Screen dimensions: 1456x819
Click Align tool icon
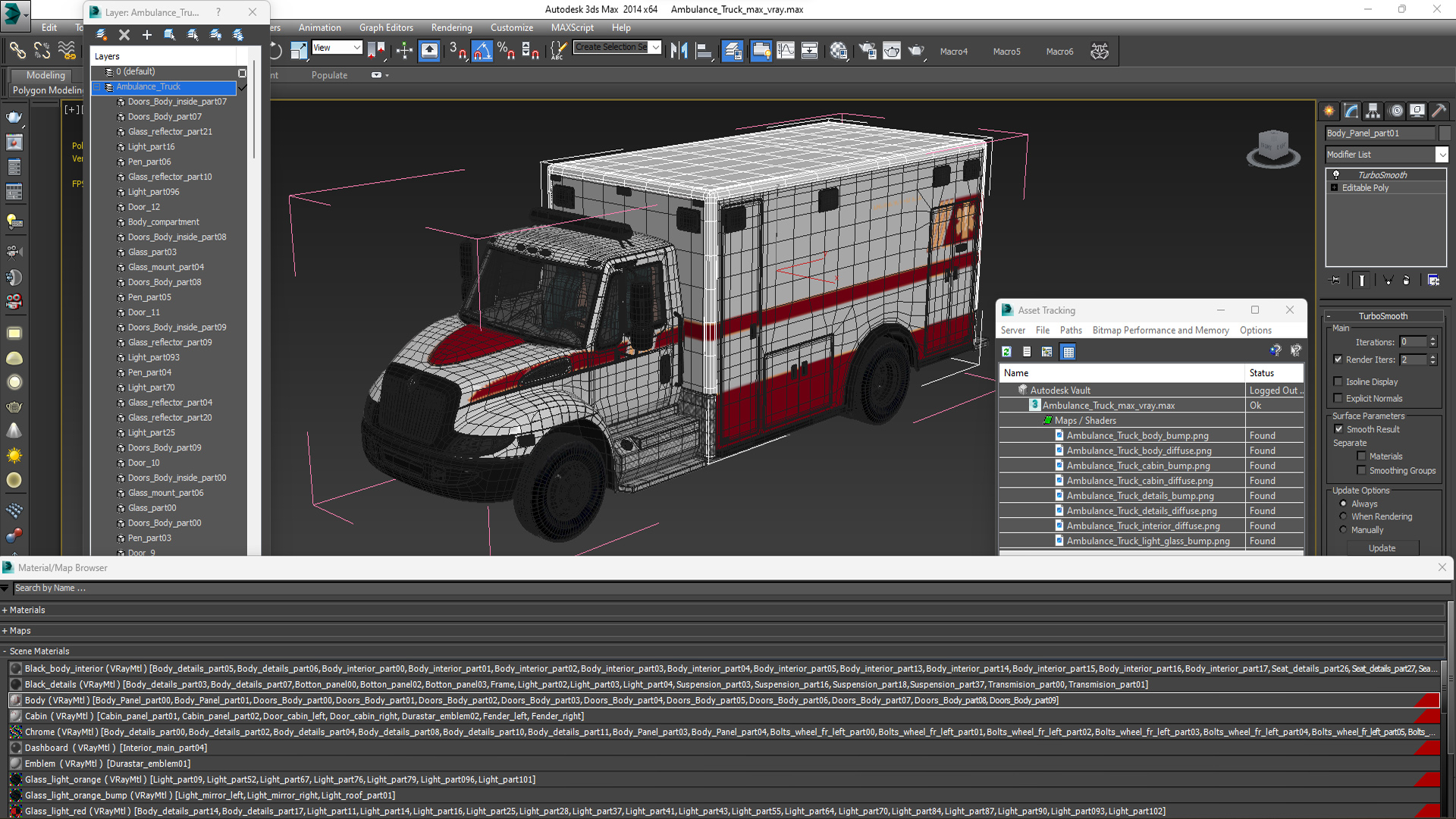704,51
